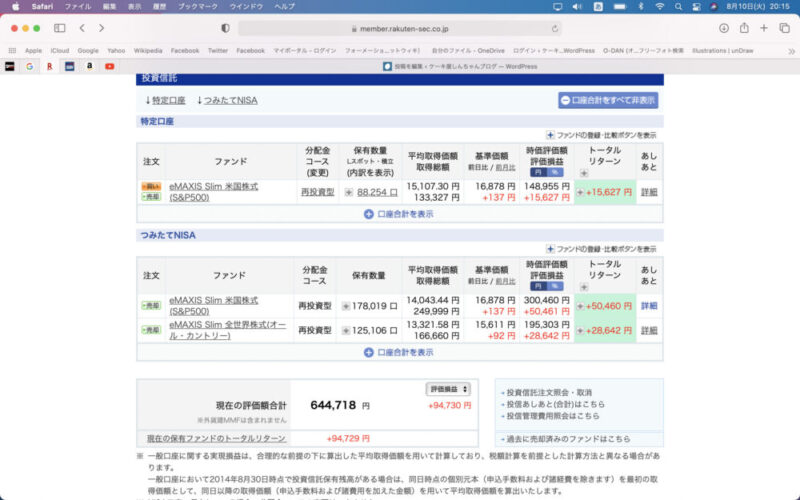
Task: Switch 特定口座 valuation to % toggle
Action: pyautogui.click(x=555, y=172)
